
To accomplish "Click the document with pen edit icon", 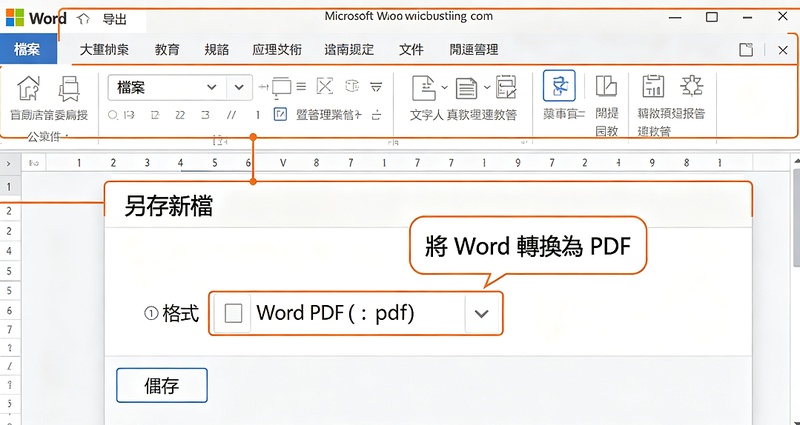I will pos(506,87).
